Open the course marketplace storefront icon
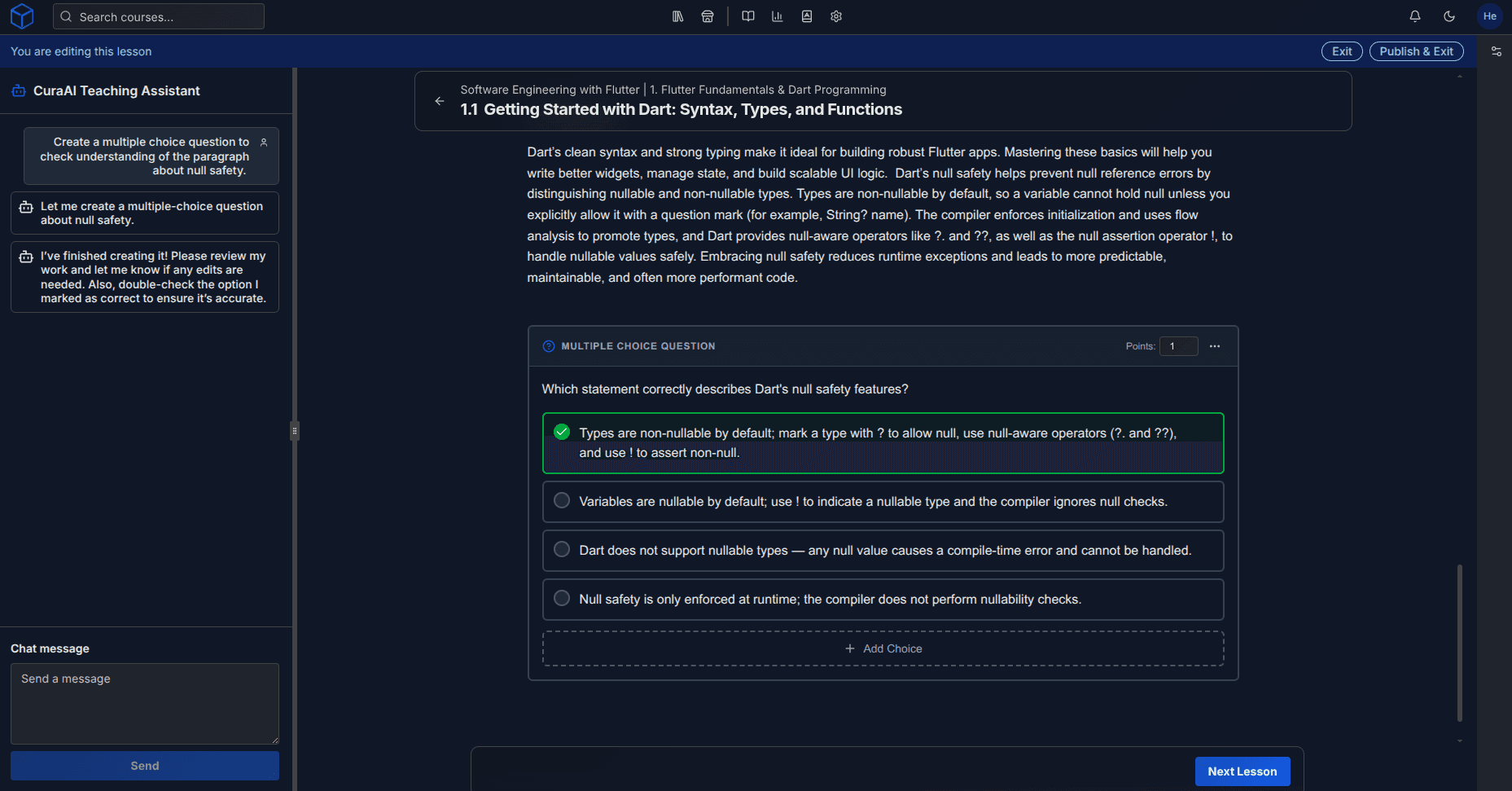The image size is (1512, 791). tap(708, 16)
